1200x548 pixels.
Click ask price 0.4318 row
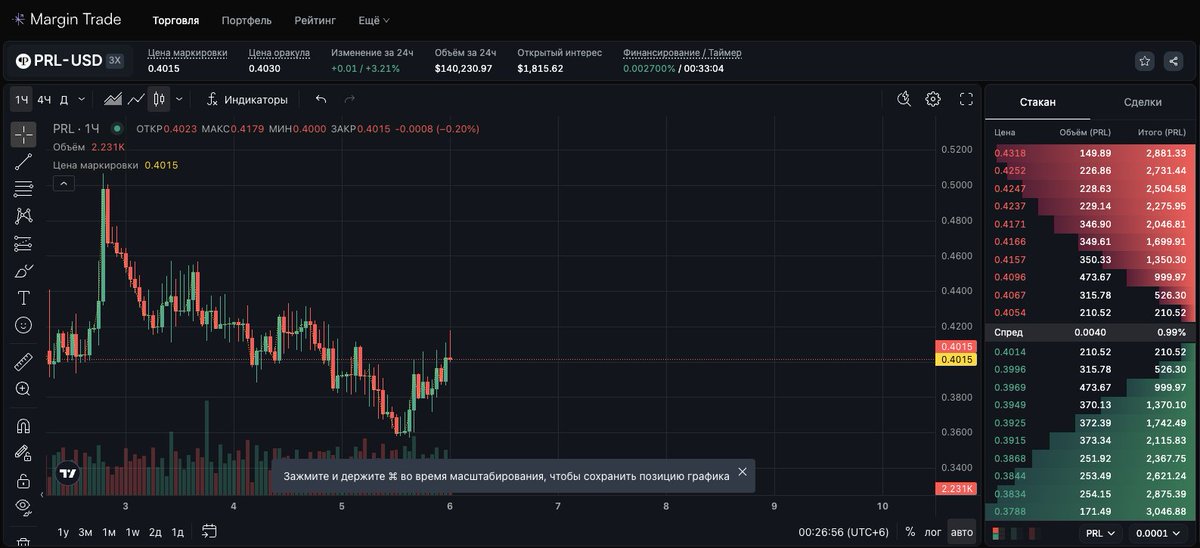pos(1090,153)
